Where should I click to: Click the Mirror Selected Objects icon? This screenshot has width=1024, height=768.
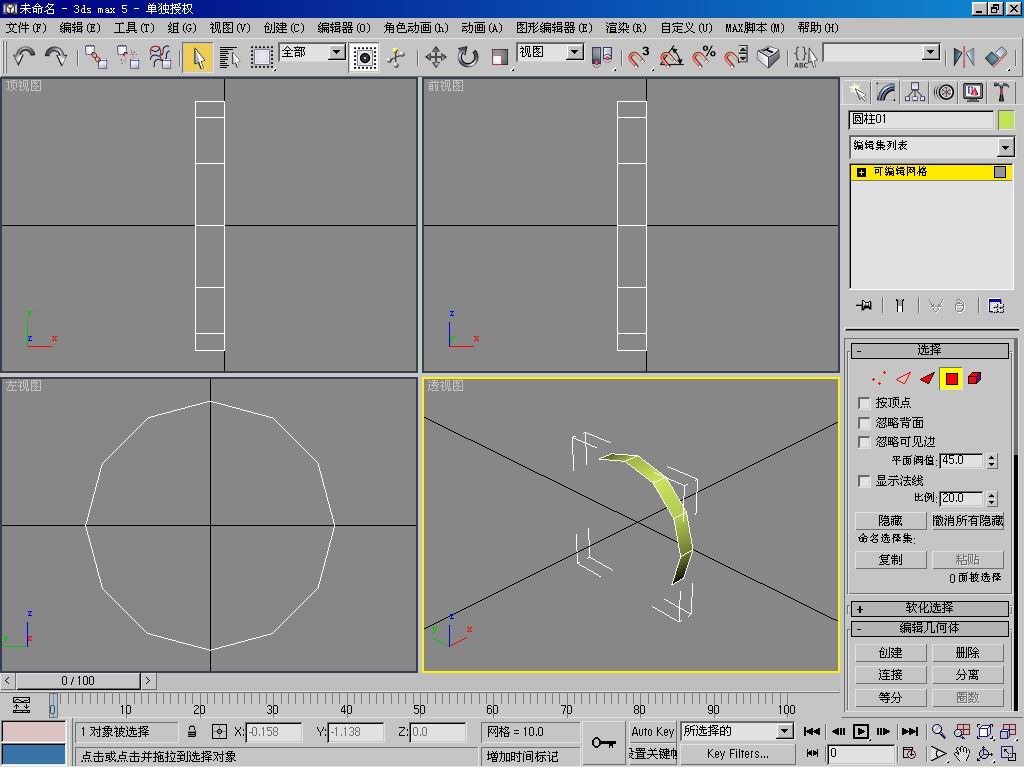tap(964, 57)
